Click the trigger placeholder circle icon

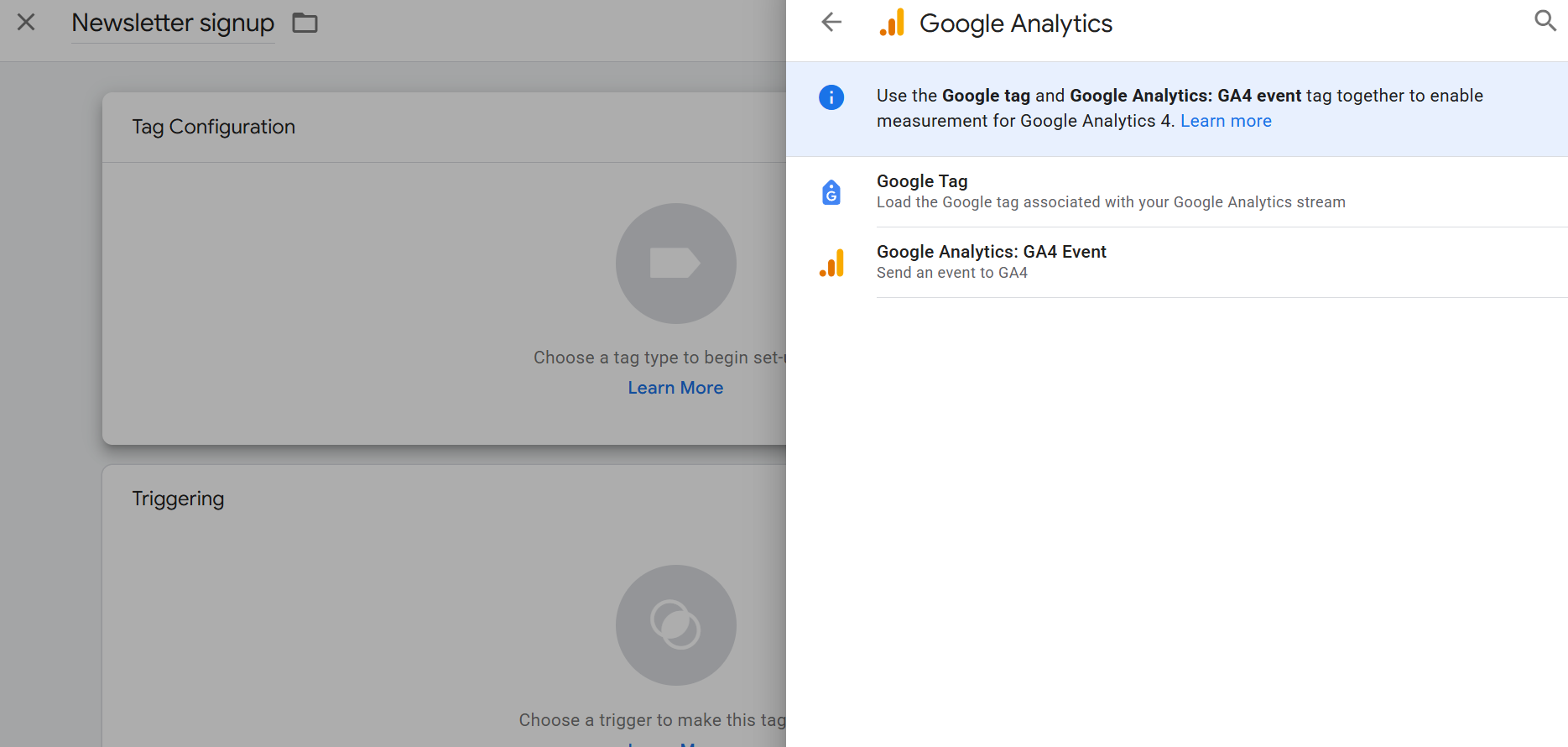pos(675,625)
